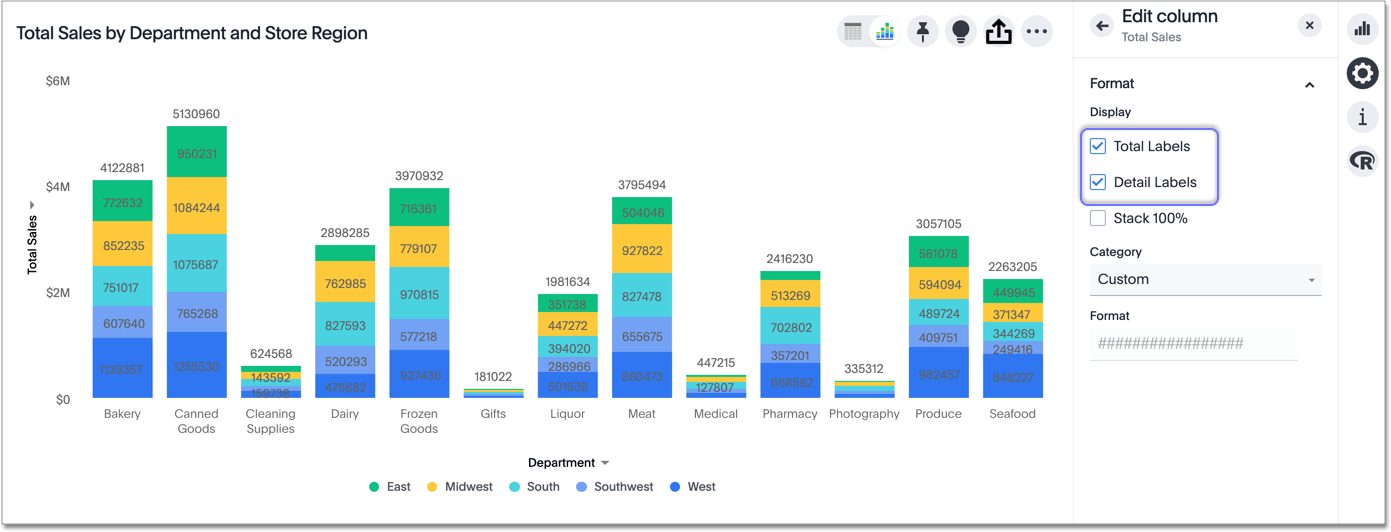Open the more options ellipsis menu
This screenshot has width=1391, height=532.
(1036, 32)
